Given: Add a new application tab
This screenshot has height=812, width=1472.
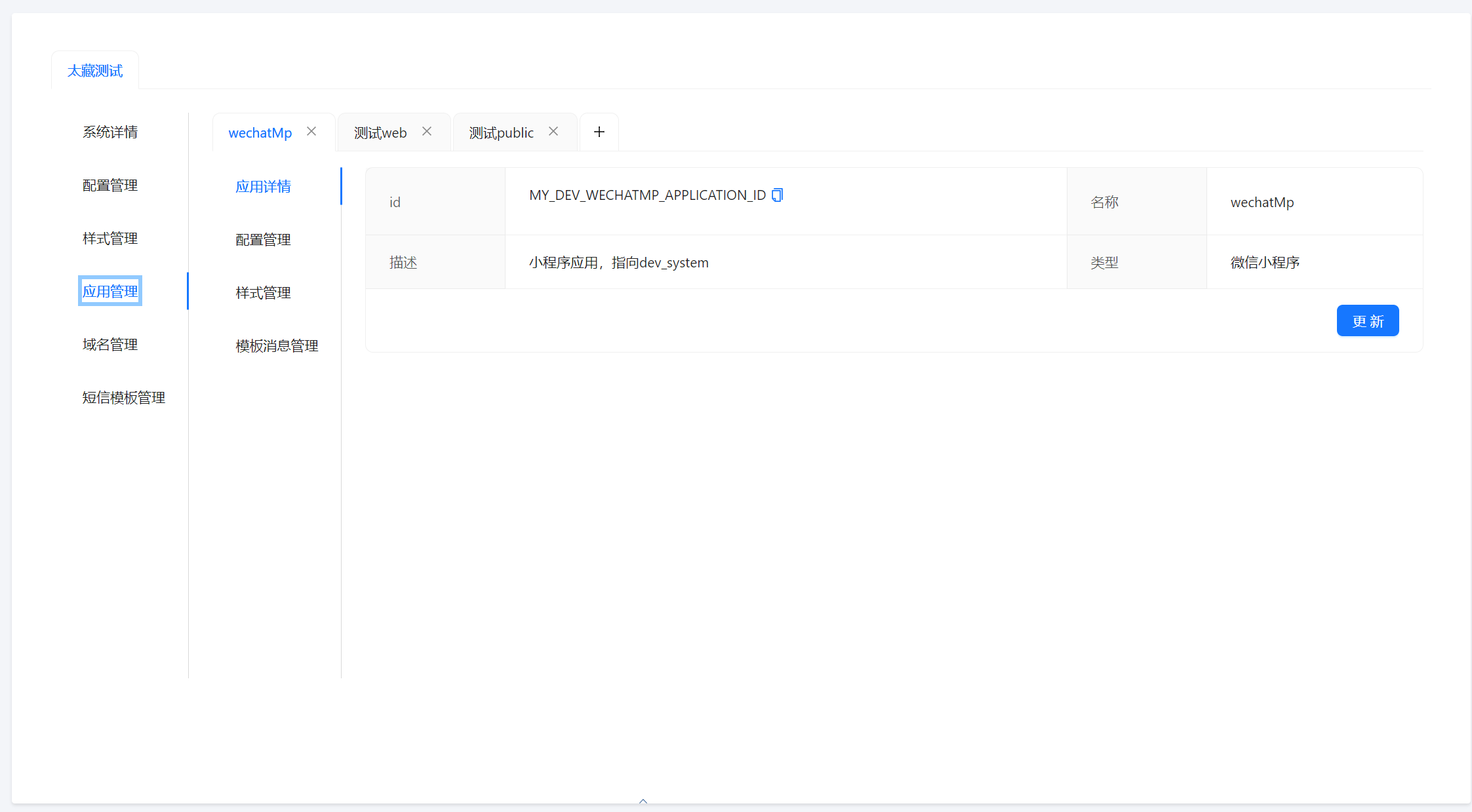Looking at the screenshot, I should 599,132.
